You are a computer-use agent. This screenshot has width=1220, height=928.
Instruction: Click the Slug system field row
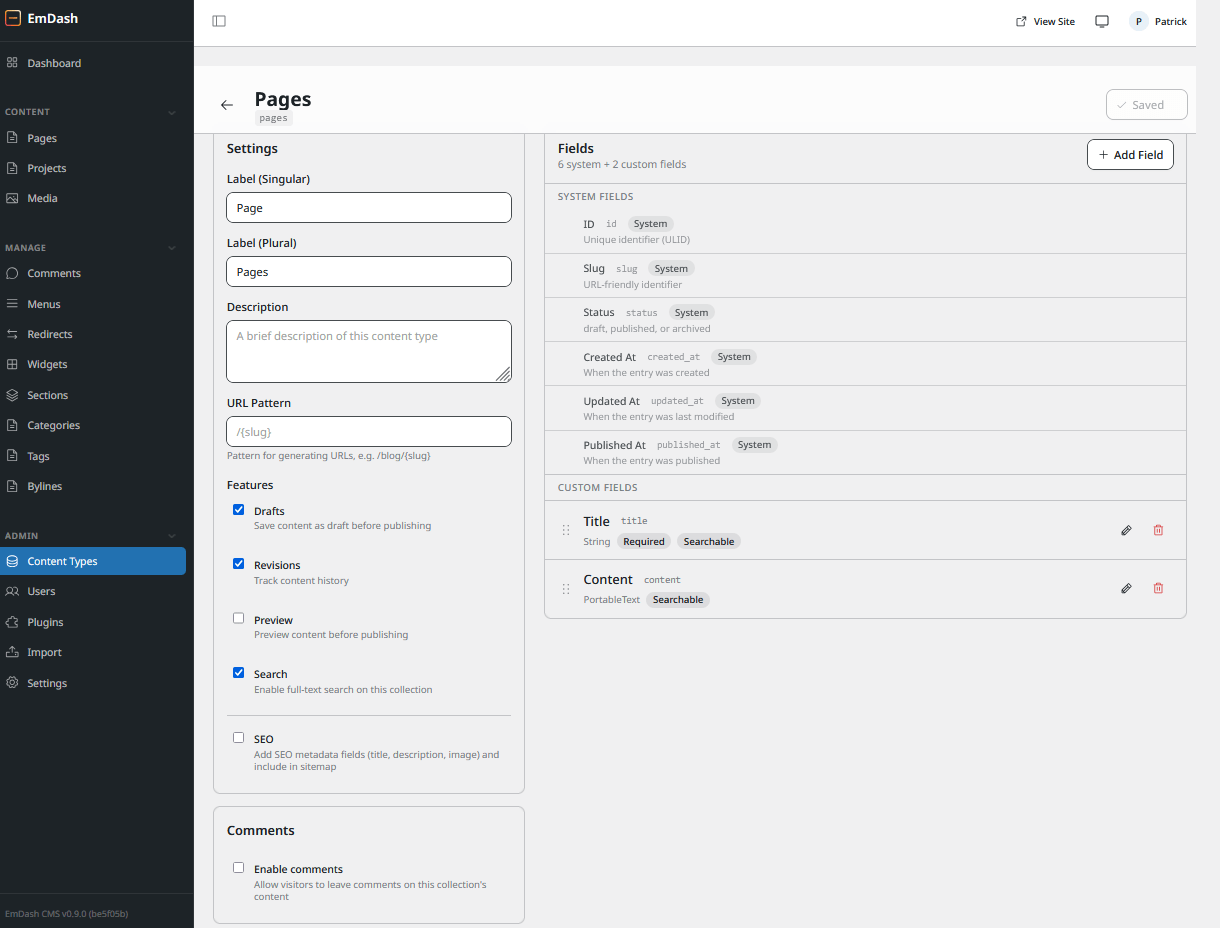coord(865,276)
